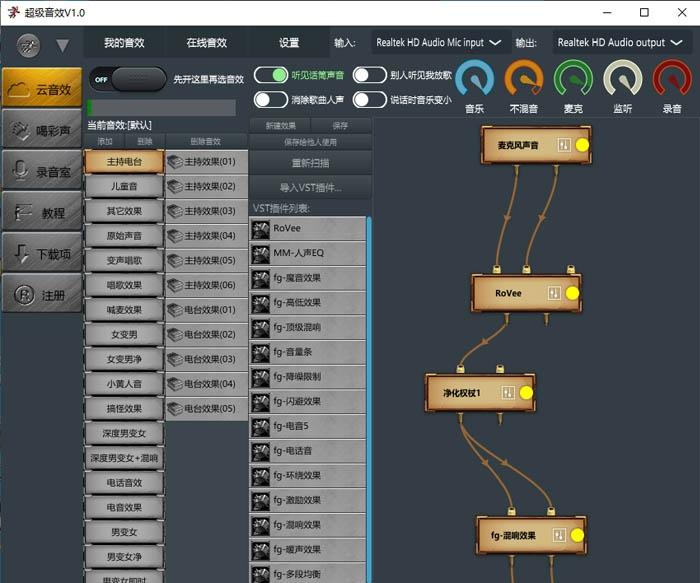Click the 云音效 cloud effects sidebar icon
Image resolution: width=700 pixels, height=583 pixels.
[x=41, y=88]
